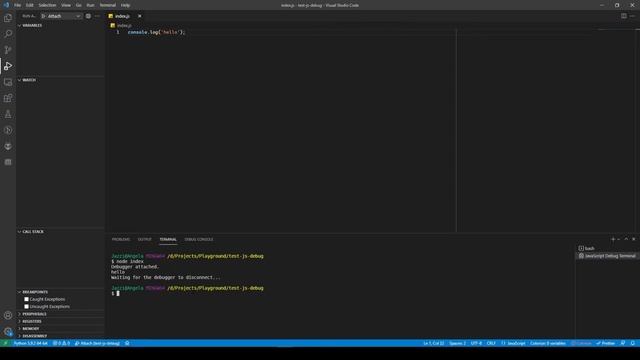
Task: Click the VS Code logo icon
Action: tap(6, 5)
